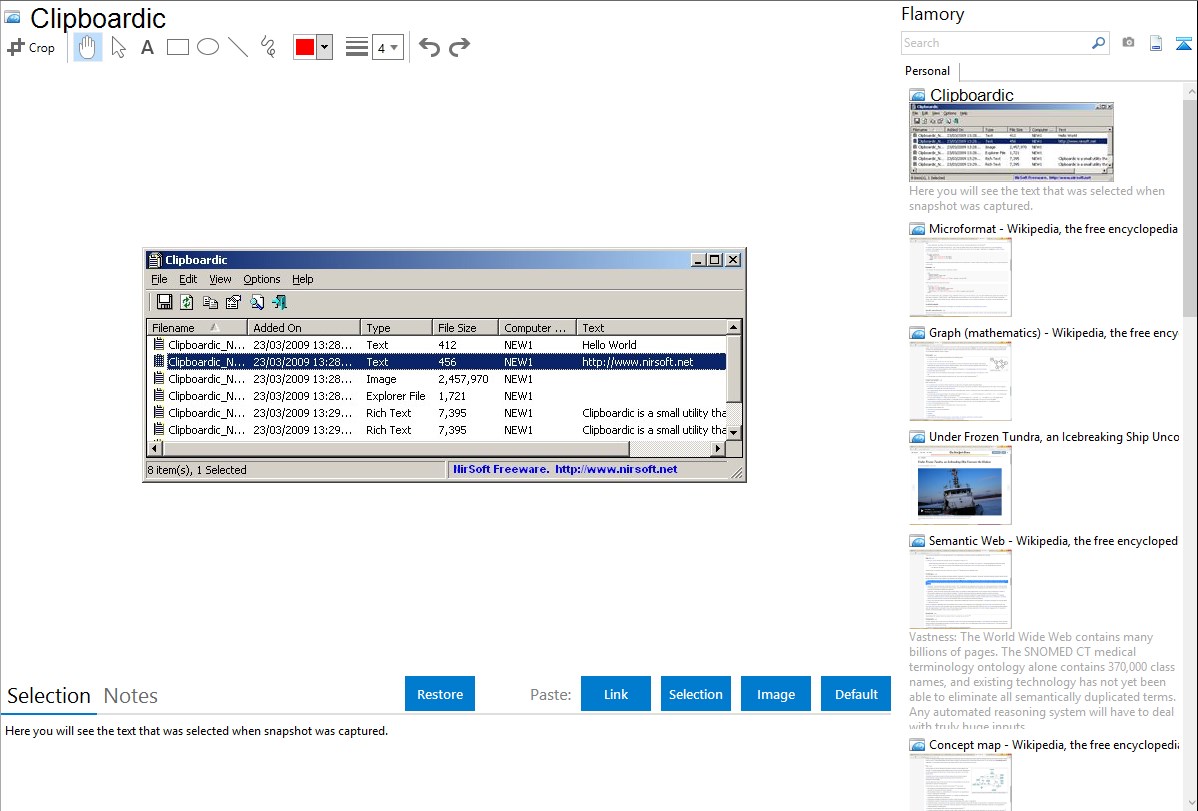Viewport: 1198px width, 811px height.
Task: Click the red color swatch
Action: tap(305, 47)
